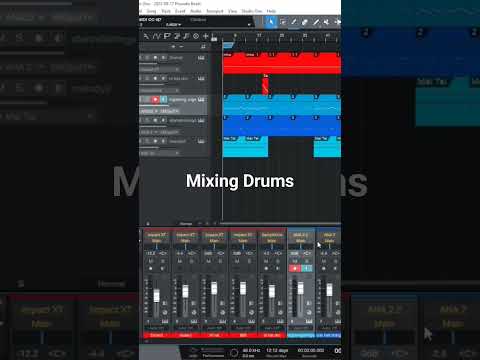Open the Song menu
Viewport: 480px width, 360px height.
[x=152, y=11]
